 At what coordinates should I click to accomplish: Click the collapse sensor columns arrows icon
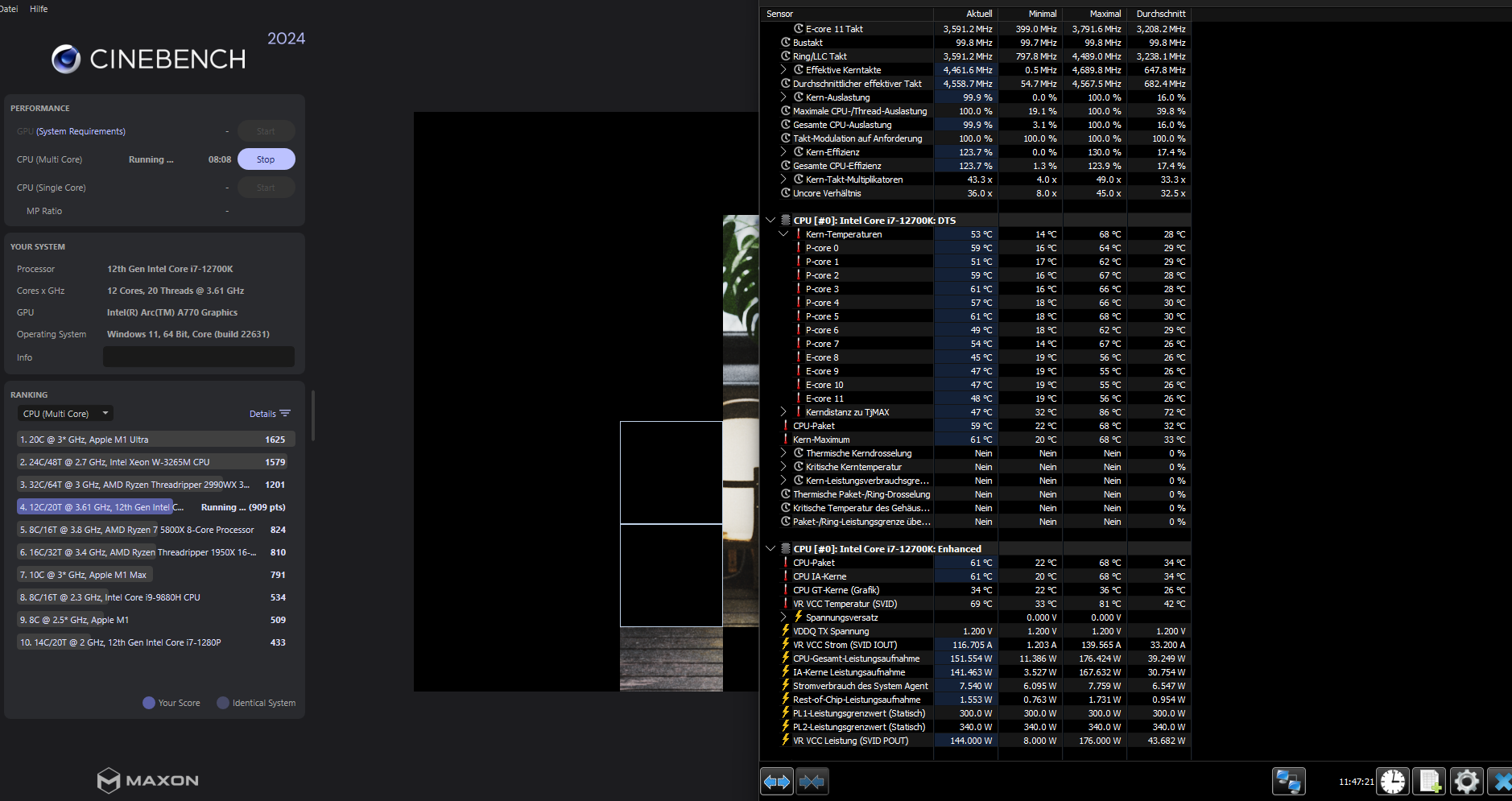(x=812, y=781)
